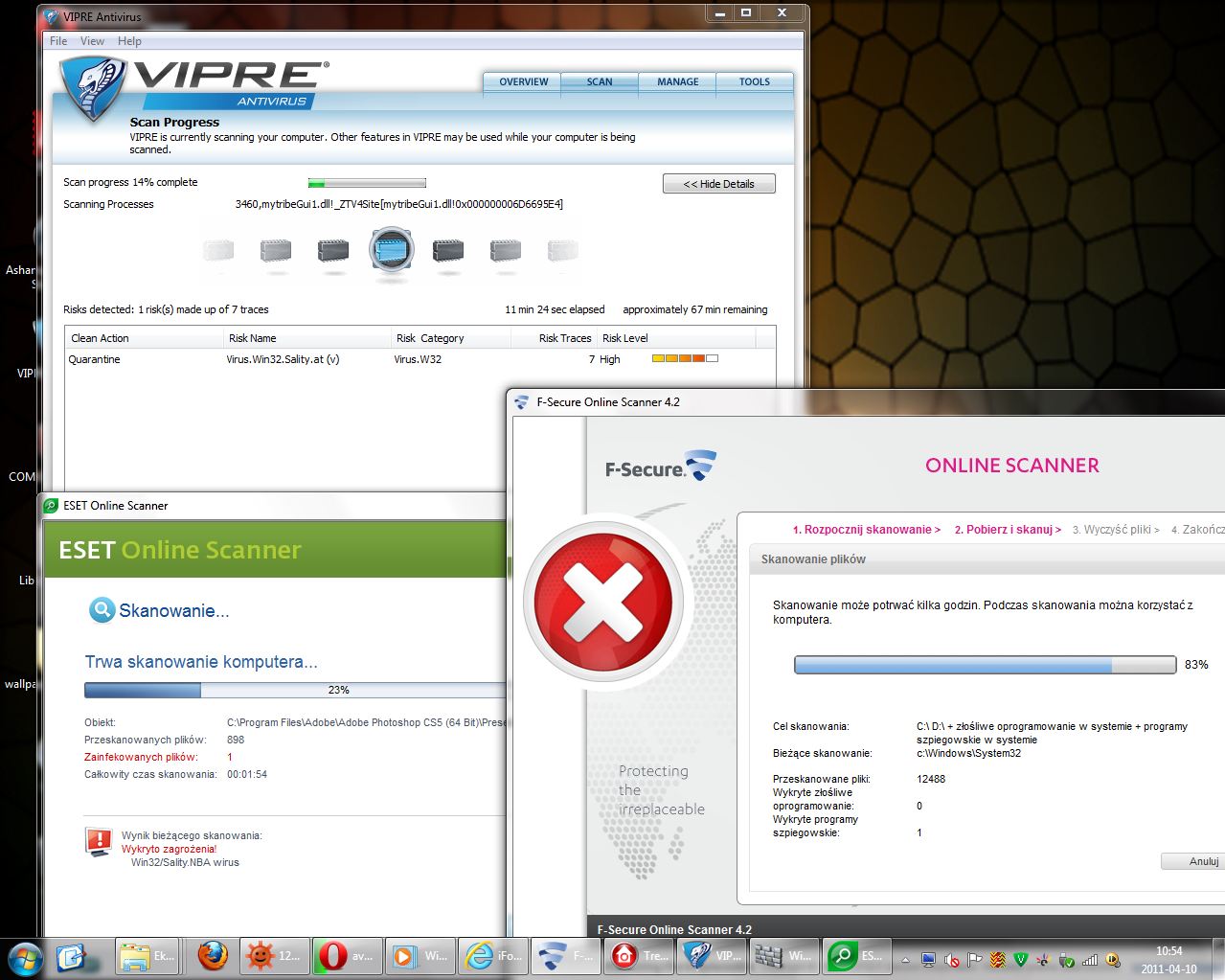Switch to the OVERVIEW tab
The height and width of the screenshot is (980, 1225).
point(523,82)
